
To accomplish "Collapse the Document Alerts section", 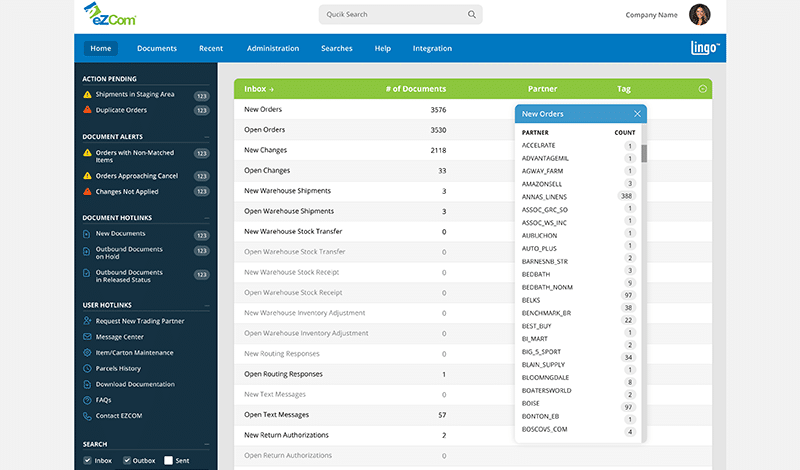I will tap(206, 136).
